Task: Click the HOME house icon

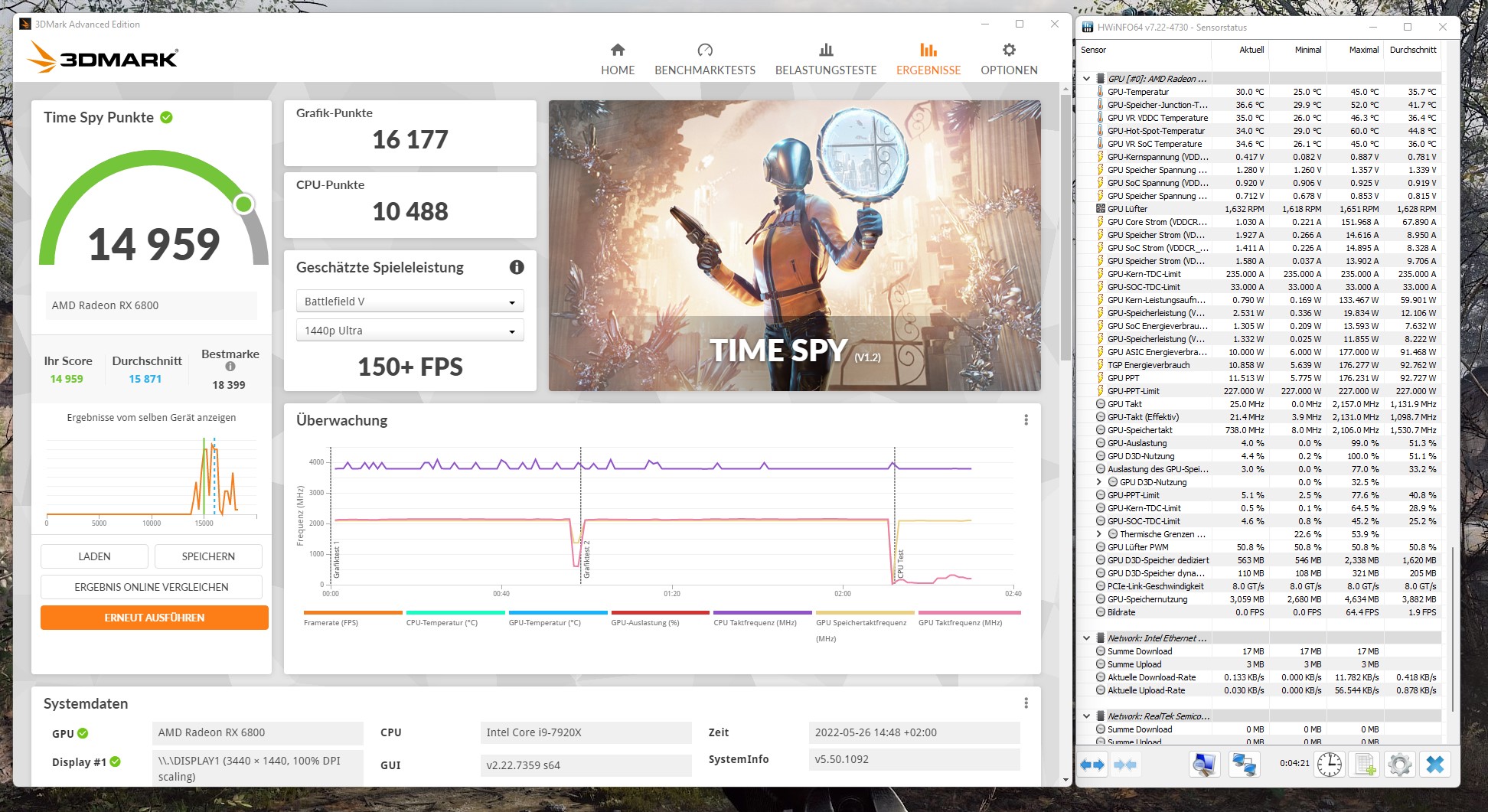Action: pos(618,50)
